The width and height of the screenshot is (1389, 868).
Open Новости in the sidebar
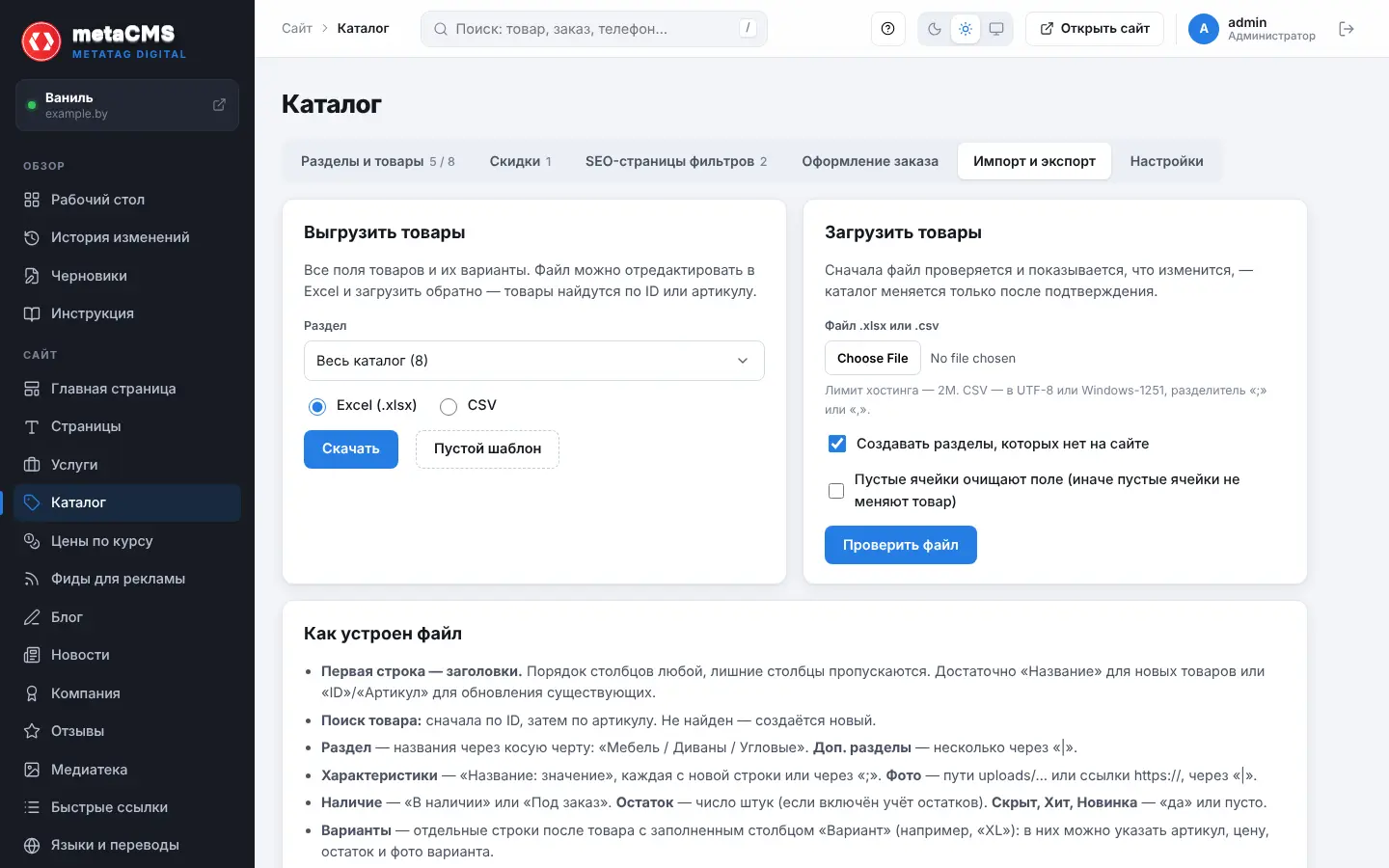tap(127, 655)
